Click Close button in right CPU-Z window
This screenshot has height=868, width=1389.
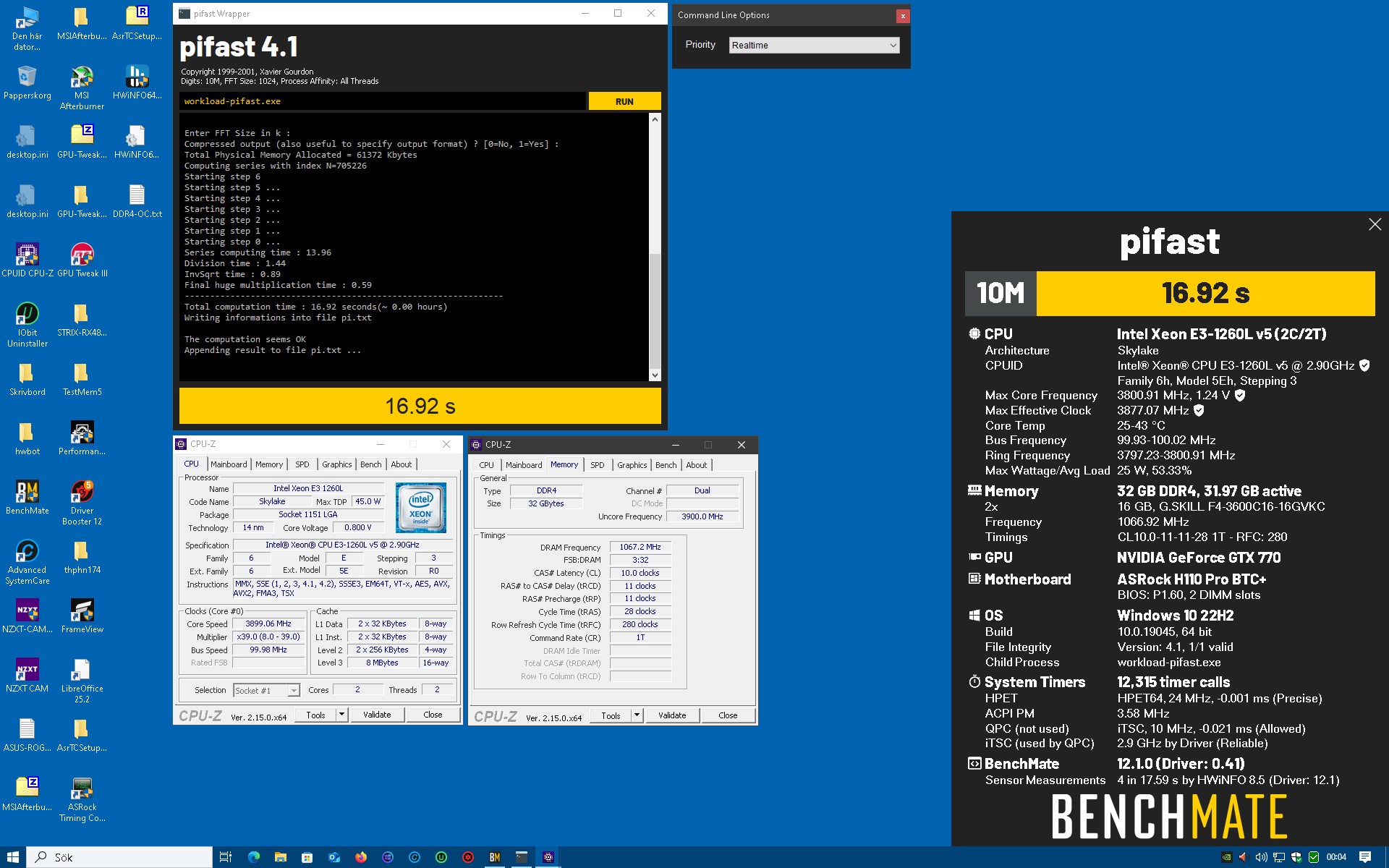pyautogui.click(x=728, y=715)
